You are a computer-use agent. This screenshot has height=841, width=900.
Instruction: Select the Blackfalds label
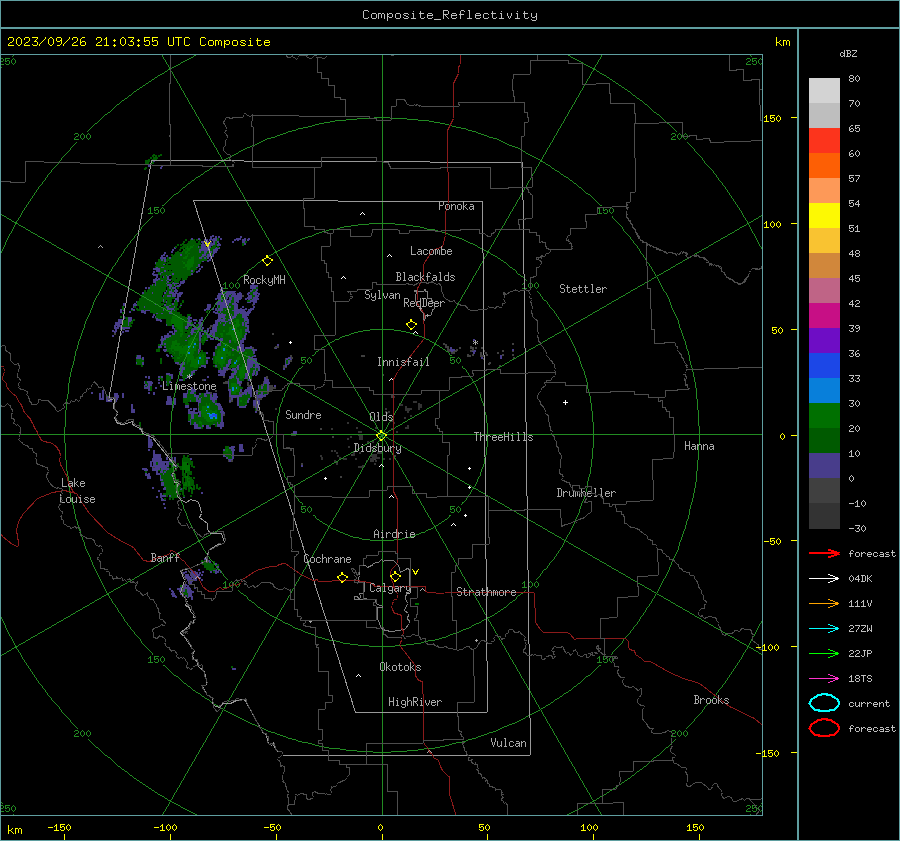(425, 277)
